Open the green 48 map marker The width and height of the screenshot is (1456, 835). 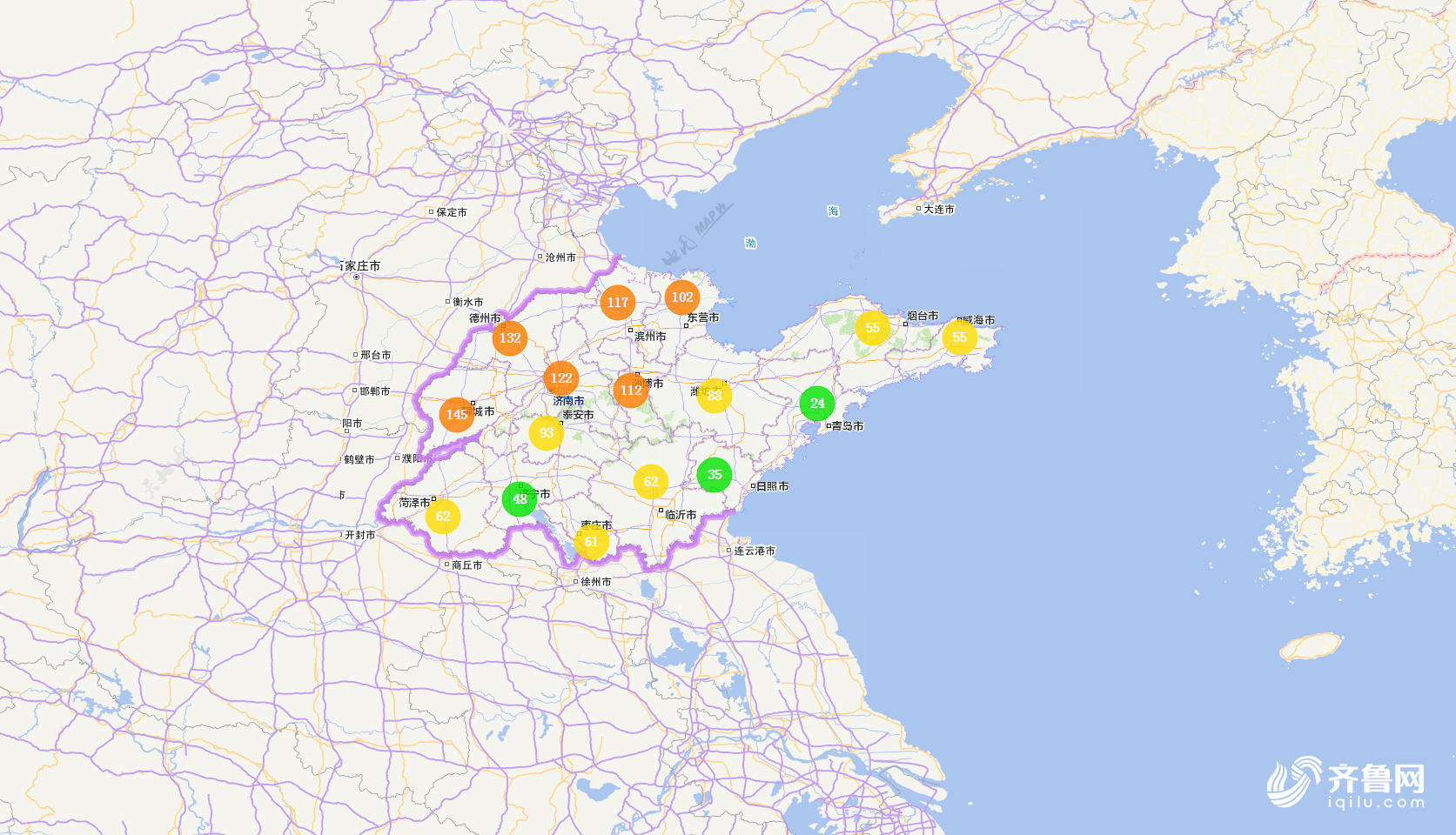coord(520,499)
